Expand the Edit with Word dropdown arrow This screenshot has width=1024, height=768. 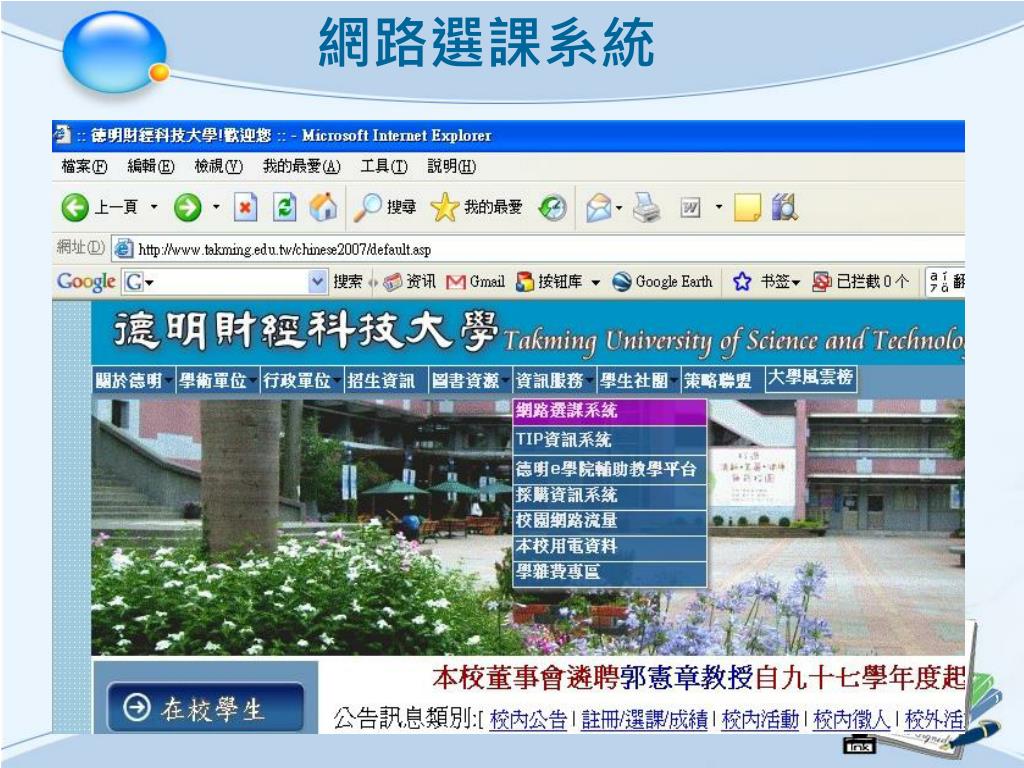pos(719,208)
